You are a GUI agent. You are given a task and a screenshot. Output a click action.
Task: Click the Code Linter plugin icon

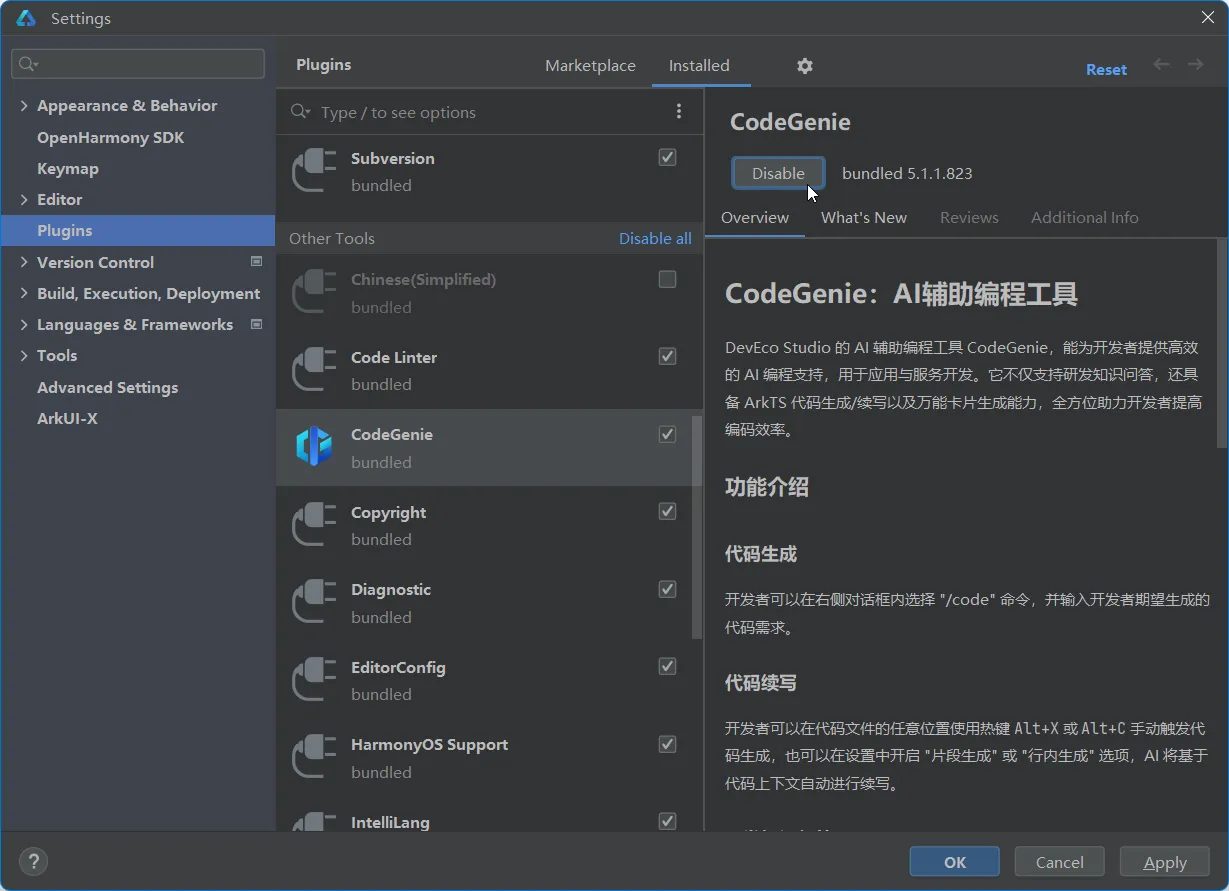pos(313,370)
